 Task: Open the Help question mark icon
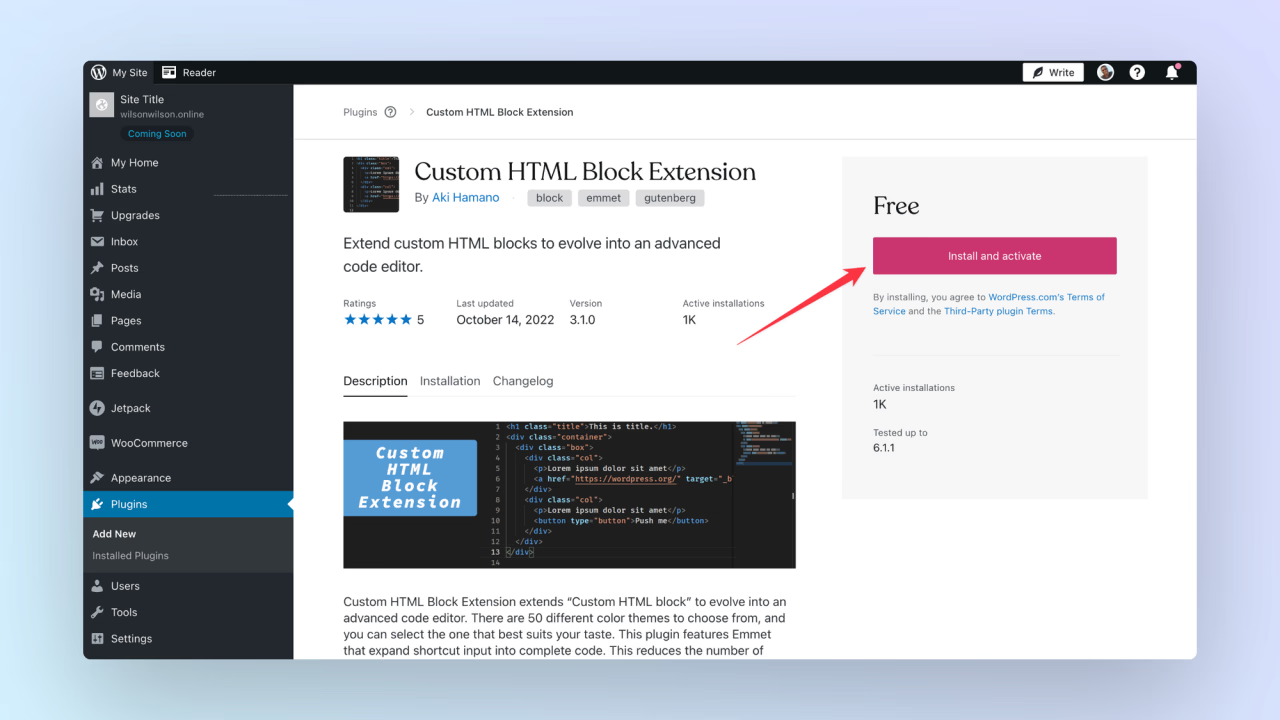point(1137,72)
